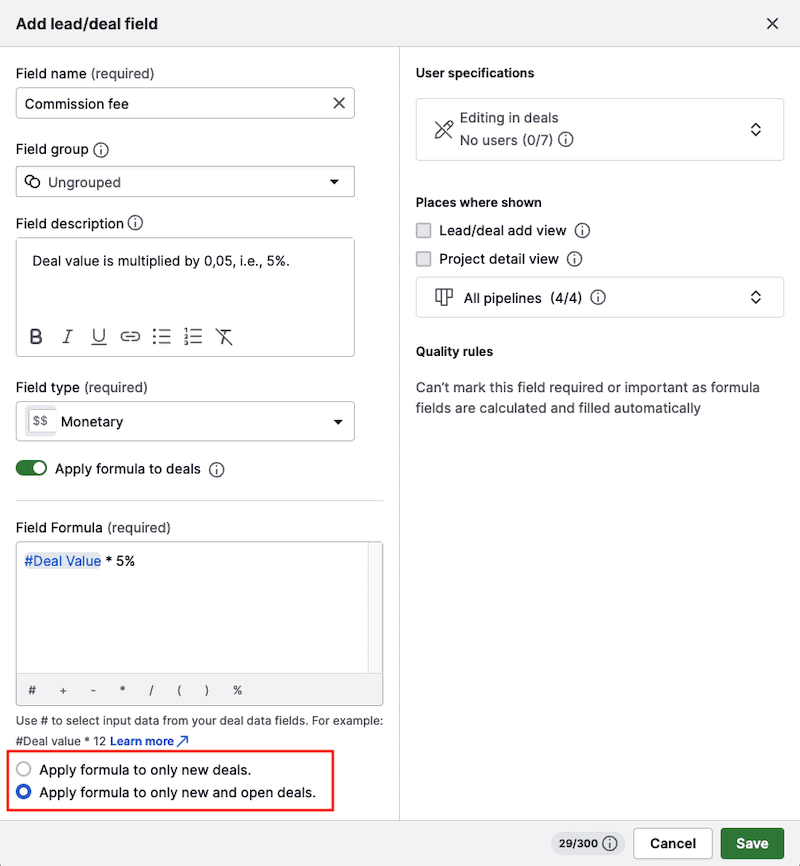Click the Bold formatting icon
Viewport: 800px width, 866px height.
point(36,337)
